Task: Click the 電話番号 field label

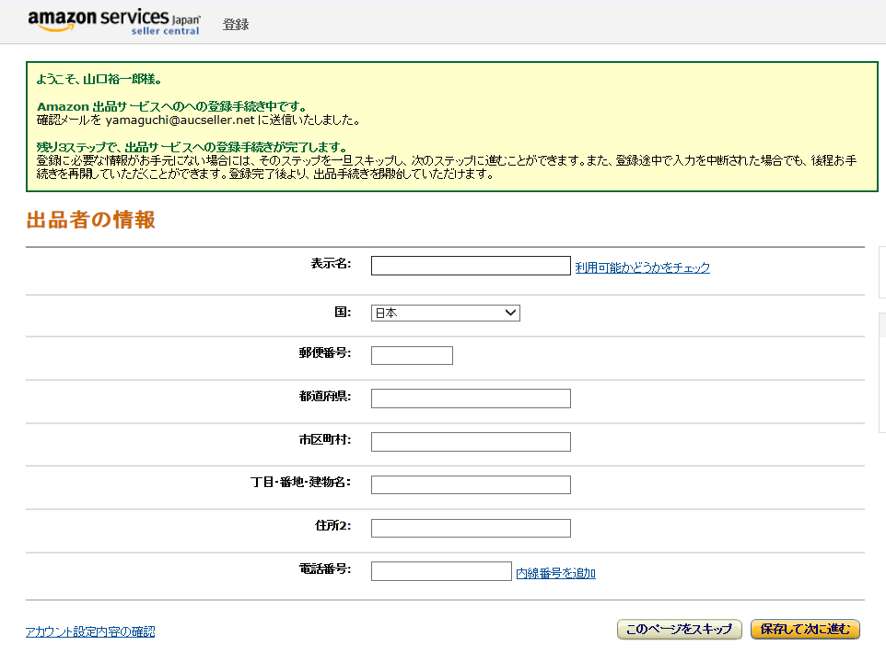Action: (x=324, y=569)
